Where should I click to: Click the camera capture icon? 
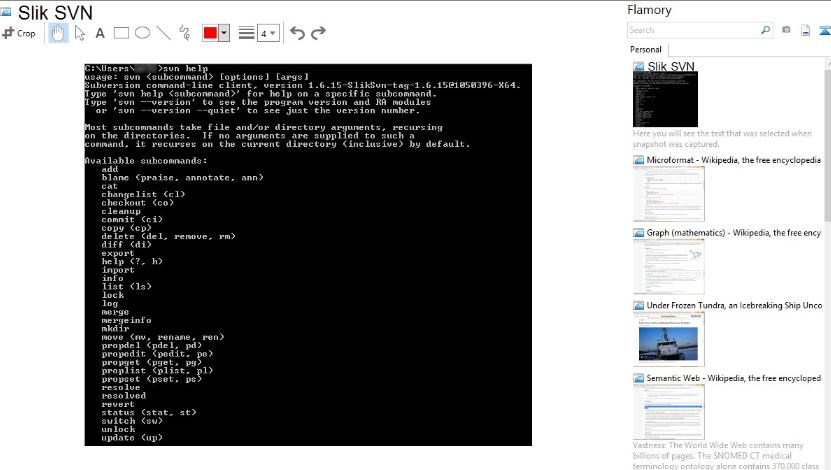(x=786, y=30)
